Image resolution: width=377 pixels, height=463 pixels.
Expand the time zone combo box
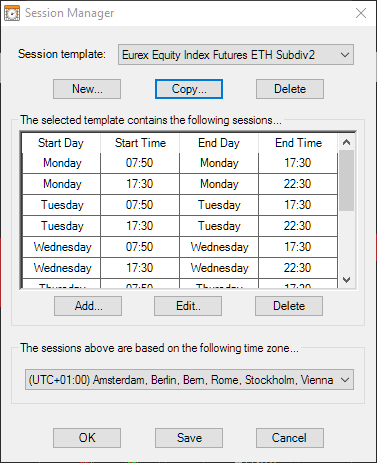[x=189, y=380]
